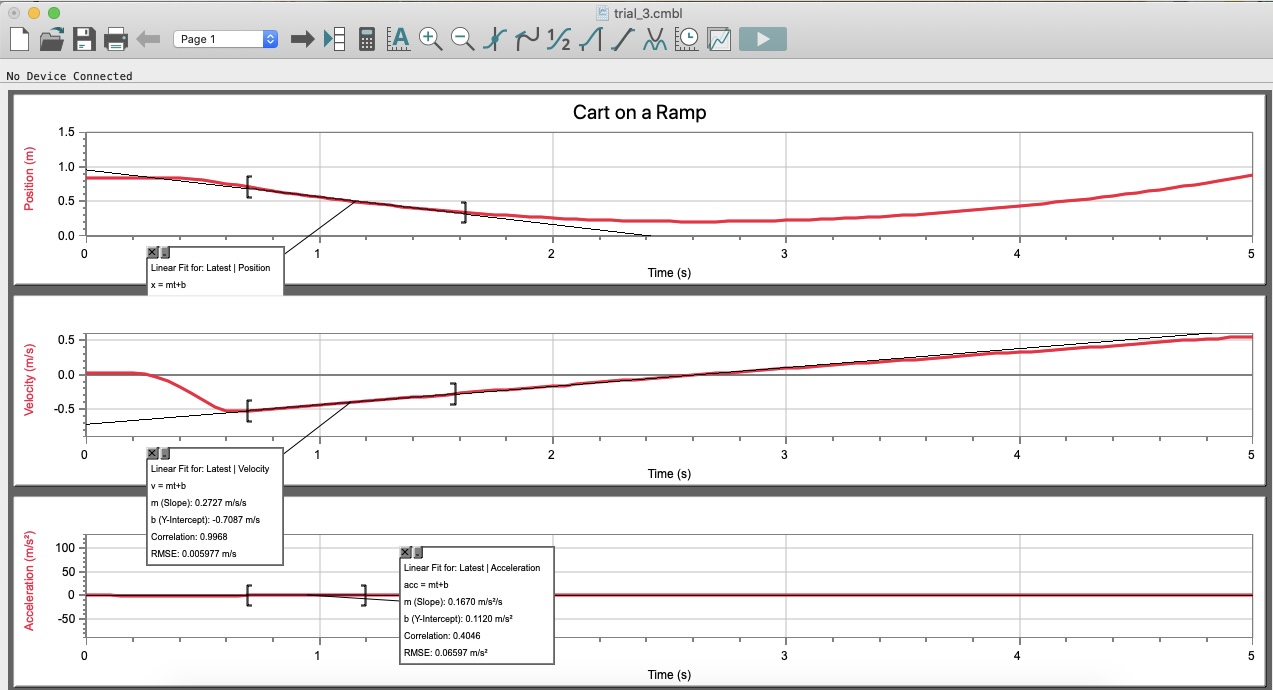This screenshot has height=690, width=1273.
Task: Select the right fit bracket on the position graph
Action: [x=464, y=212]
